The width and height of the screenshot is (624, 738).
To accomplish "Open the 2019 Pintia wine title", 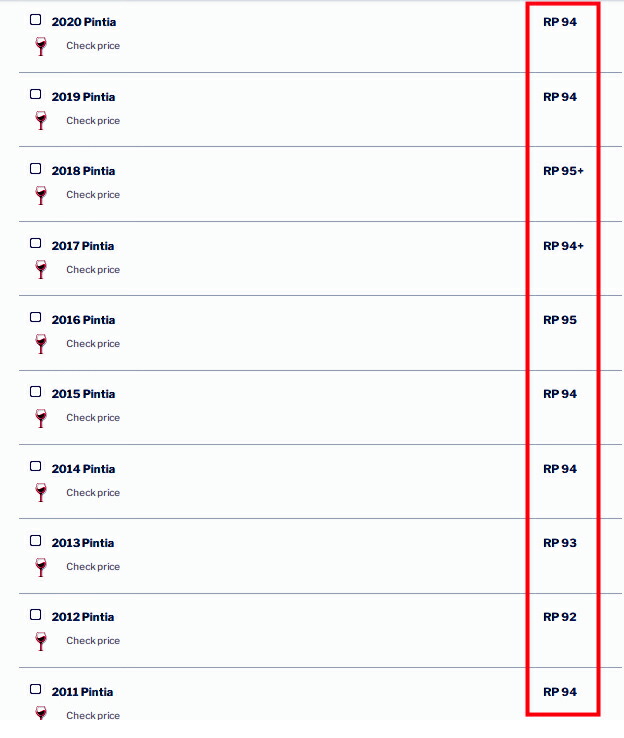I will click(x=83, y=97).
